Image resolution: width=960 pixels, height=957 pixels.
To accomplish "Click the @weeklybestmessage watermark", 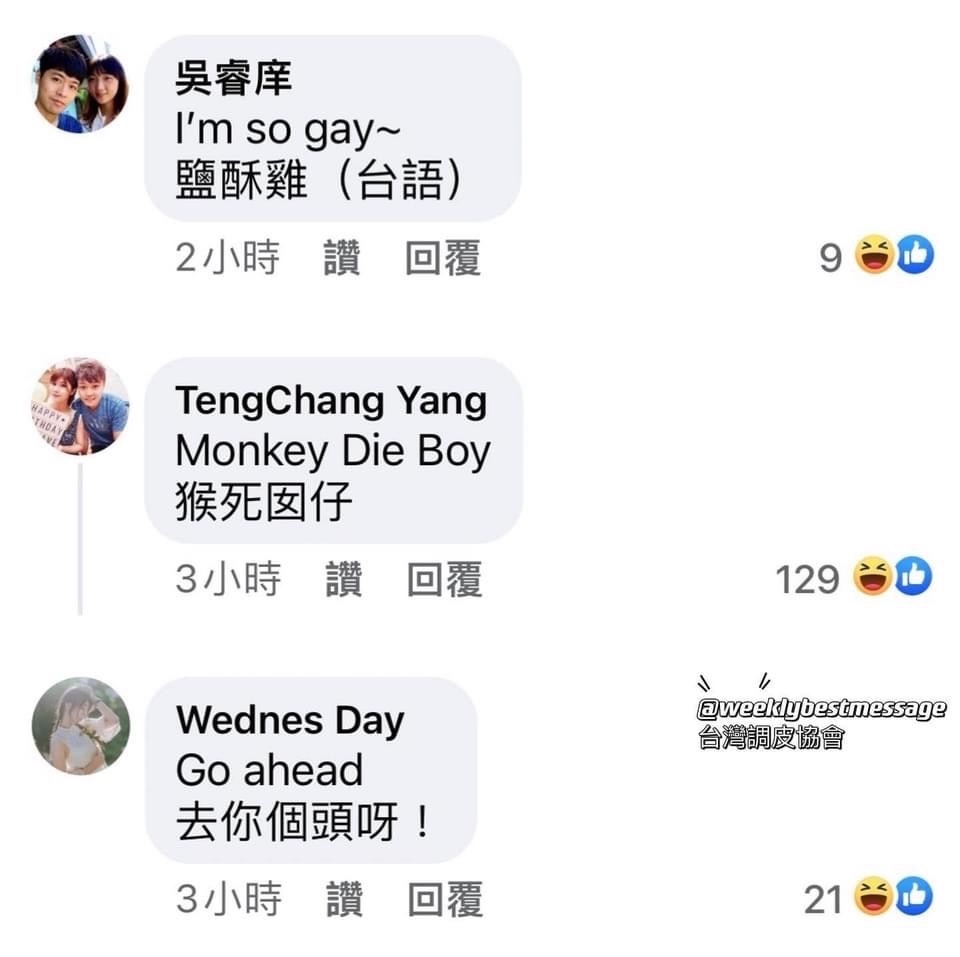I will 822,708.
